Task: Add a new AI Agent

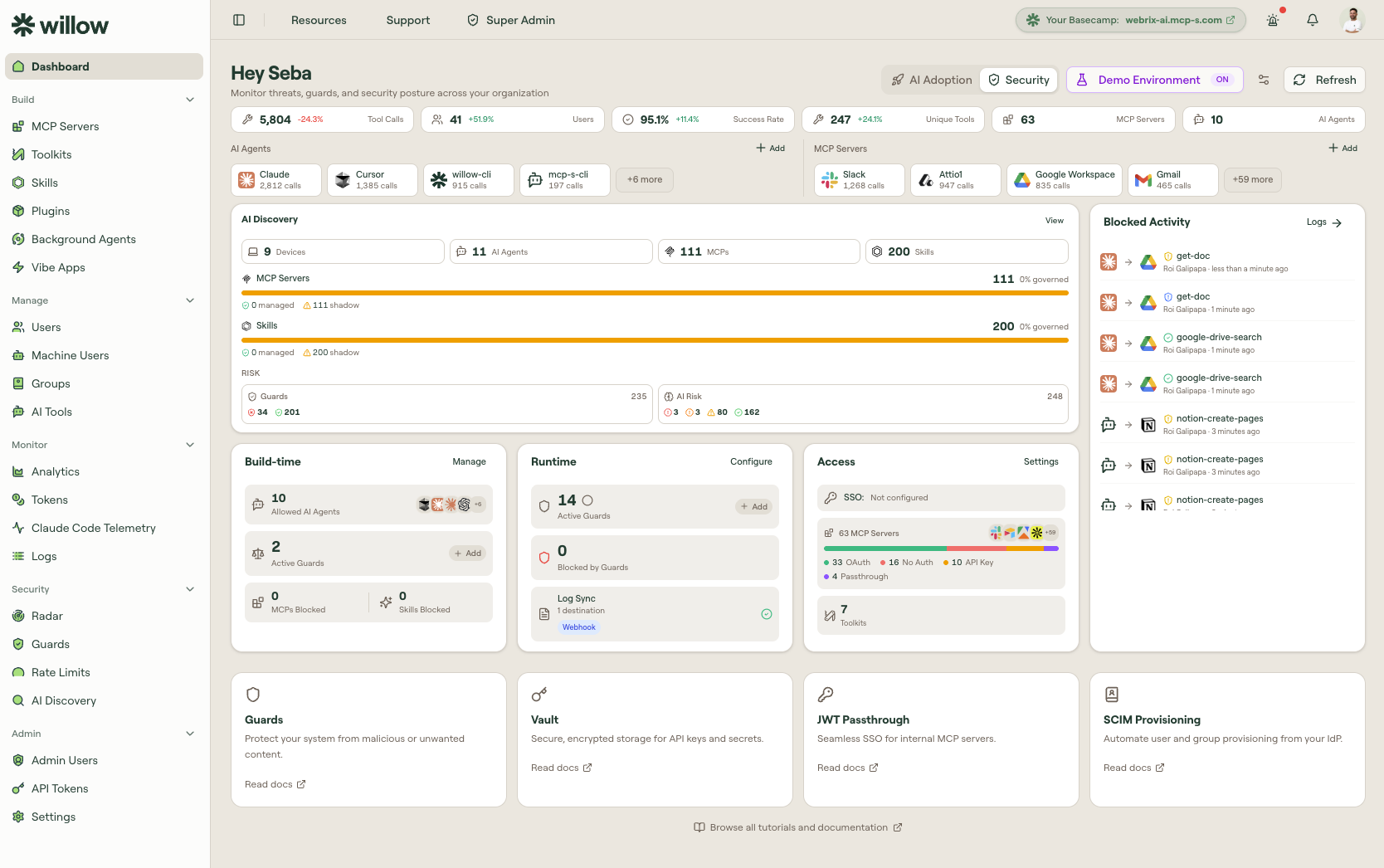Action: tap(771, 149)
